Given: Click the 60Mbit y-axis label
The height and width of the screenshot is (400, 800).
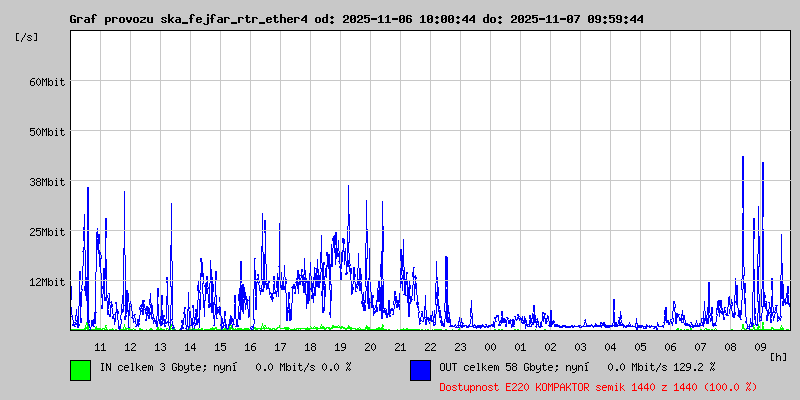Looking at the screenshot, I should pyautogui.click(x=46, y=81).
